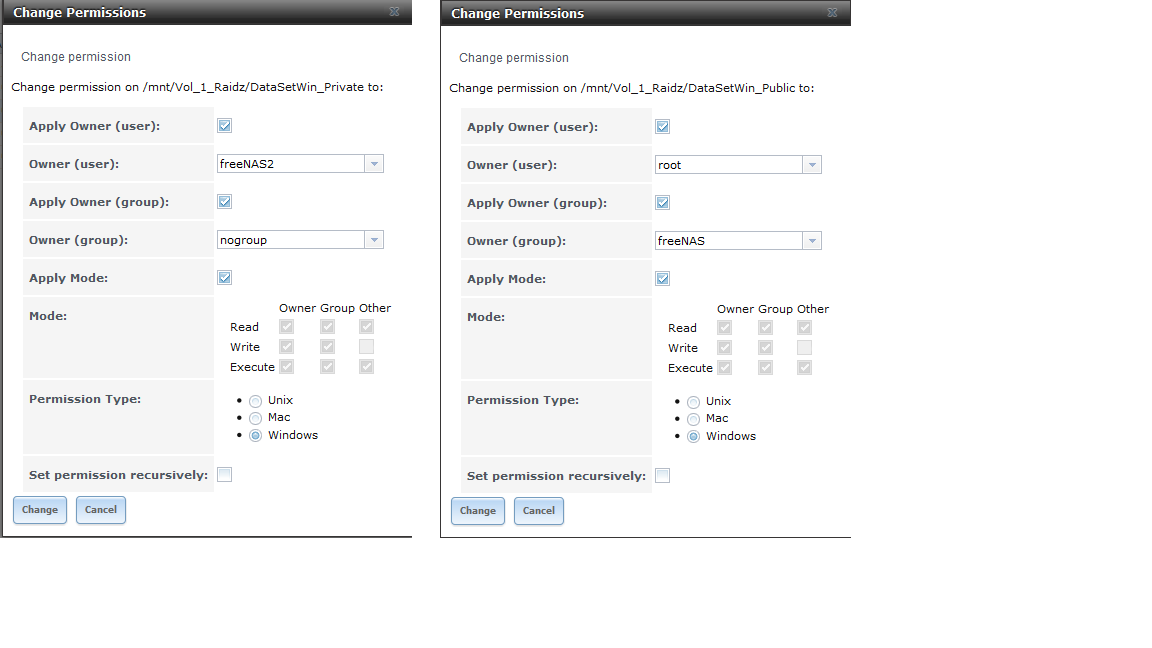Viewport: 1152px width, 648px height.
Task: Enable Set permission recursively in DataSetWin_Private dialog
Action: pos(225,475)
